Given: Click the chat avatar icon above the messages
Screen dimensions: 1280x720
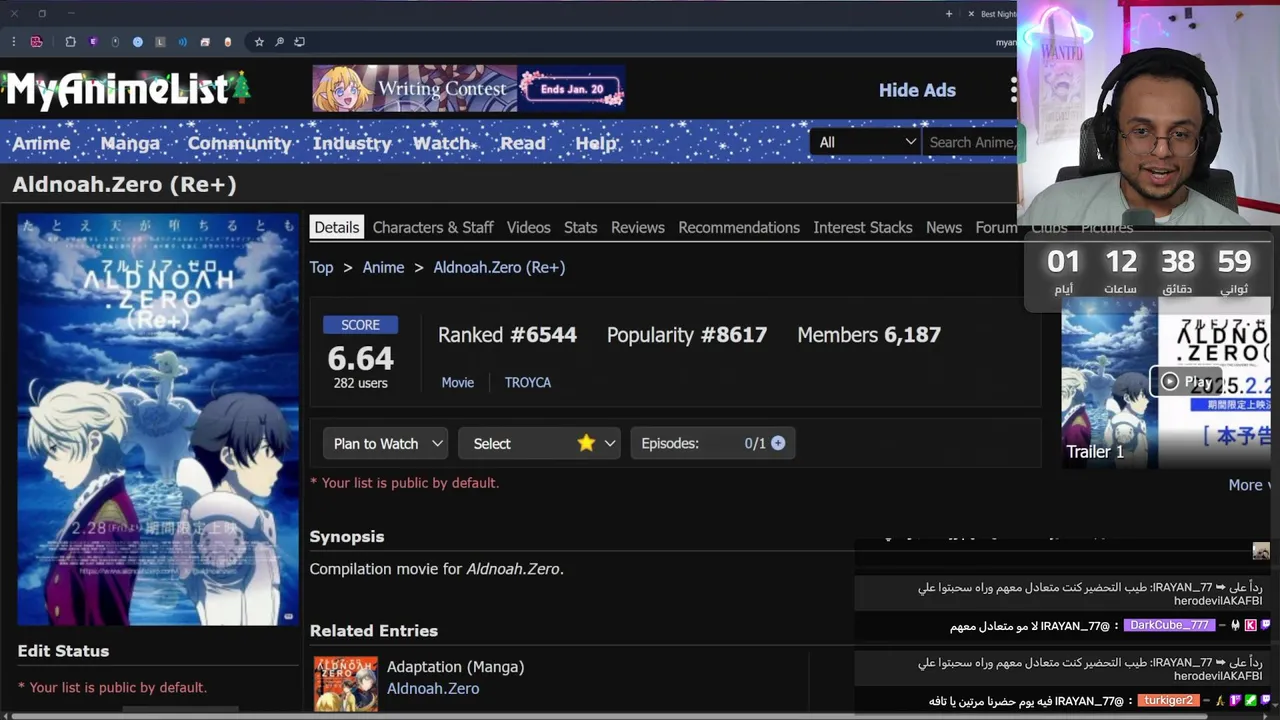Looking at the screenshot, I should pyautogui.click(x=1261, y=551).
